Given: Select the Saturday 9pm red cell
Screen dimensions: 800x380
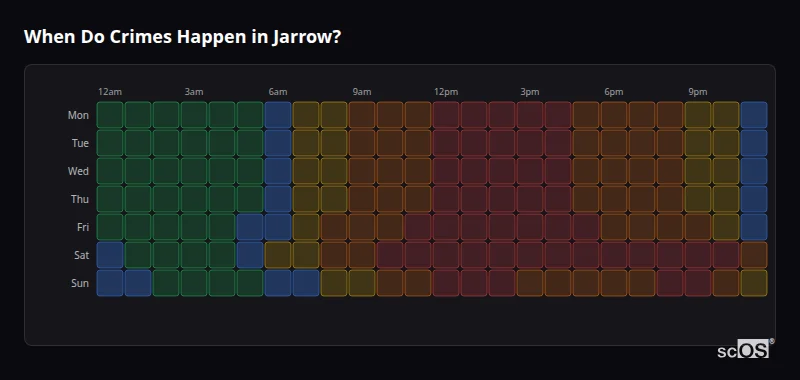Looking at the screenshot, I should (698, 255).
